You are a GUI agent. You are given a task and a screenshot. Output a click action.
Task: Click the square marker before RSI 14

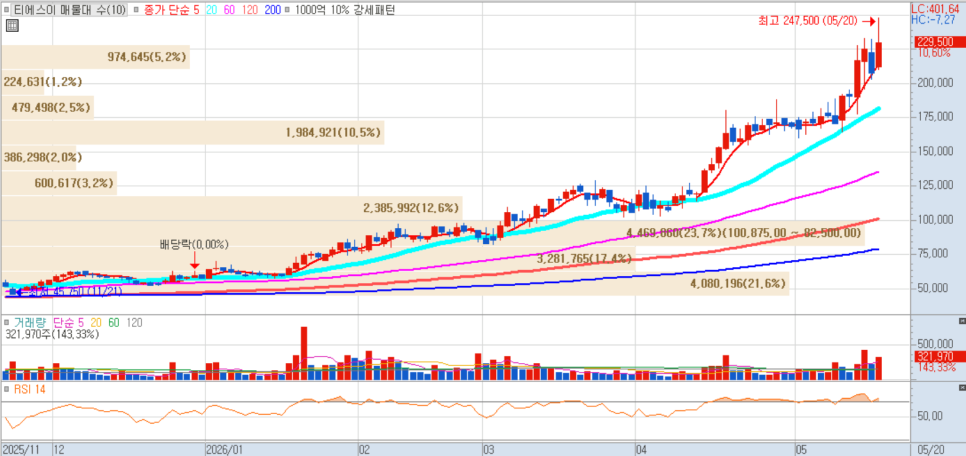7,389
